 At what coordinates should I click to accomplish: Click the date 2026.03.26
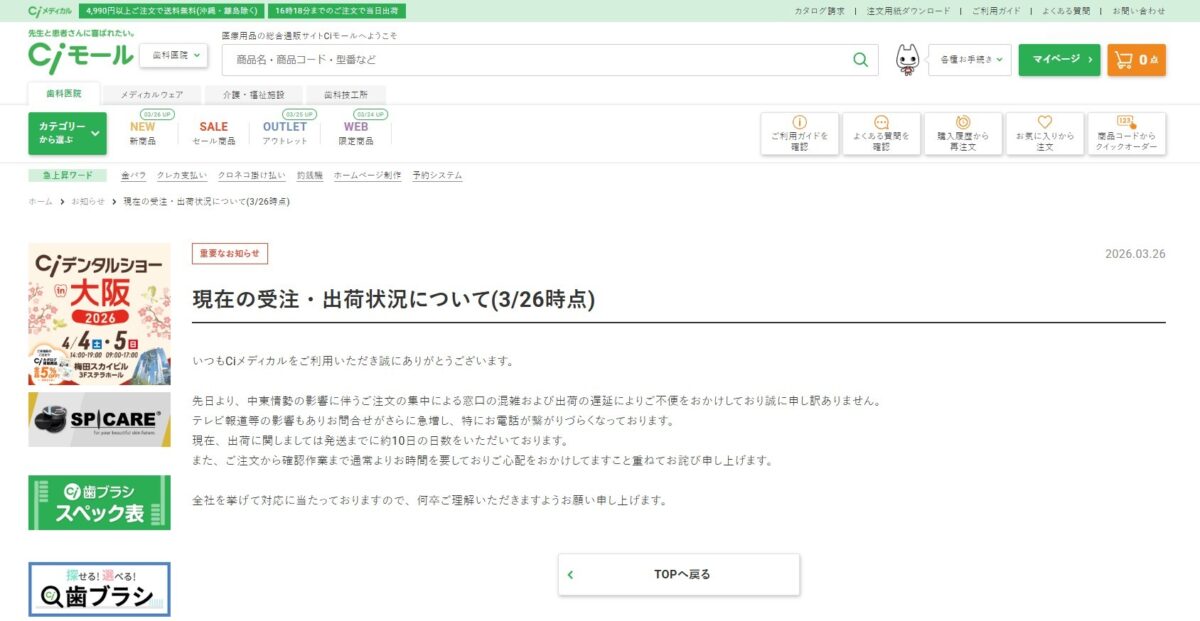click(1135, 254)
